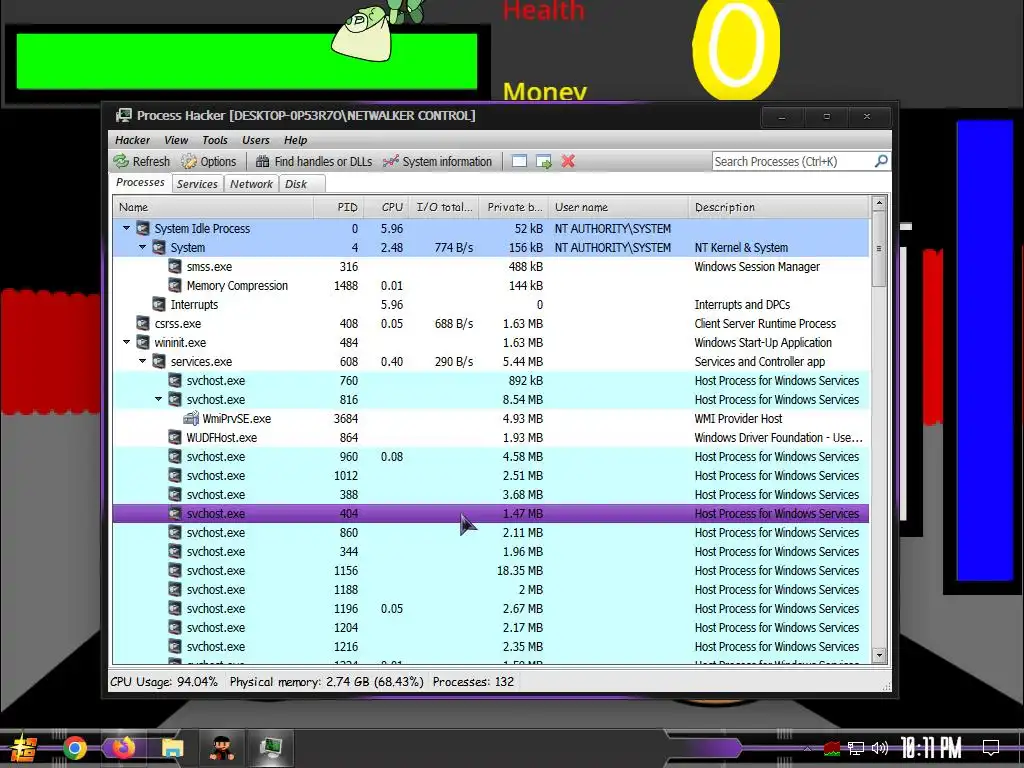Open File Explorer from taskbar

pyautogui.click(x=172, y=748)
